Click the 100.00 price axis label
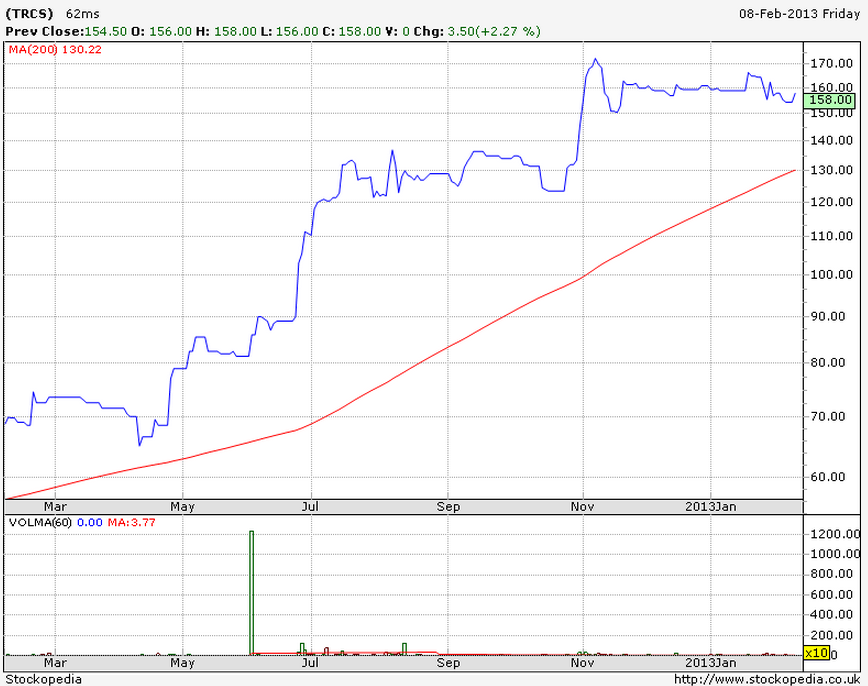The width and height of the screenshot is (868, 686). pyautogui.click(x=831, y=275)
